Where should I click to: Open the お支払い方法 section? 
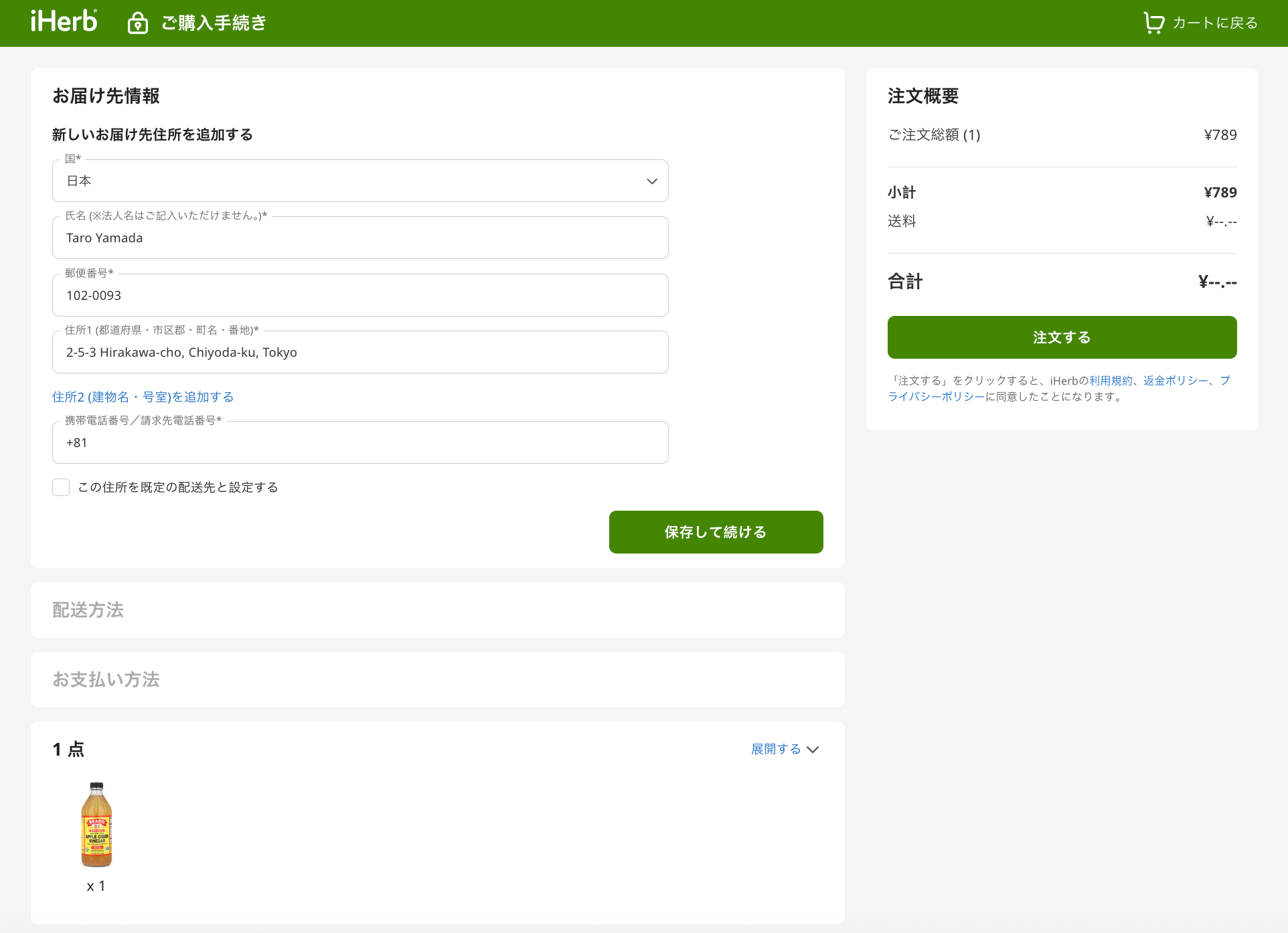coord(106,679)
